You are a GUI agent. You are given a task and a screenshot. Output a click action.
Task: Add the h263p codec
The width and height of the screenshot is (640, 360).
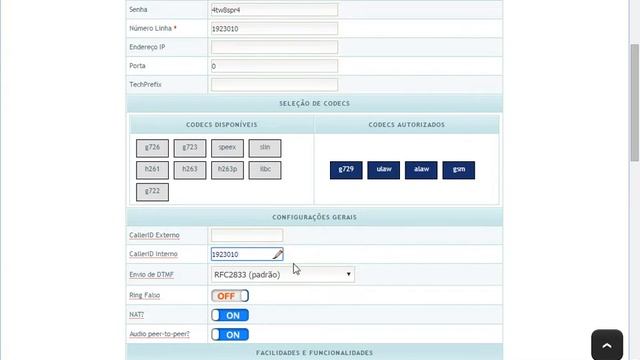click(227, 170)
